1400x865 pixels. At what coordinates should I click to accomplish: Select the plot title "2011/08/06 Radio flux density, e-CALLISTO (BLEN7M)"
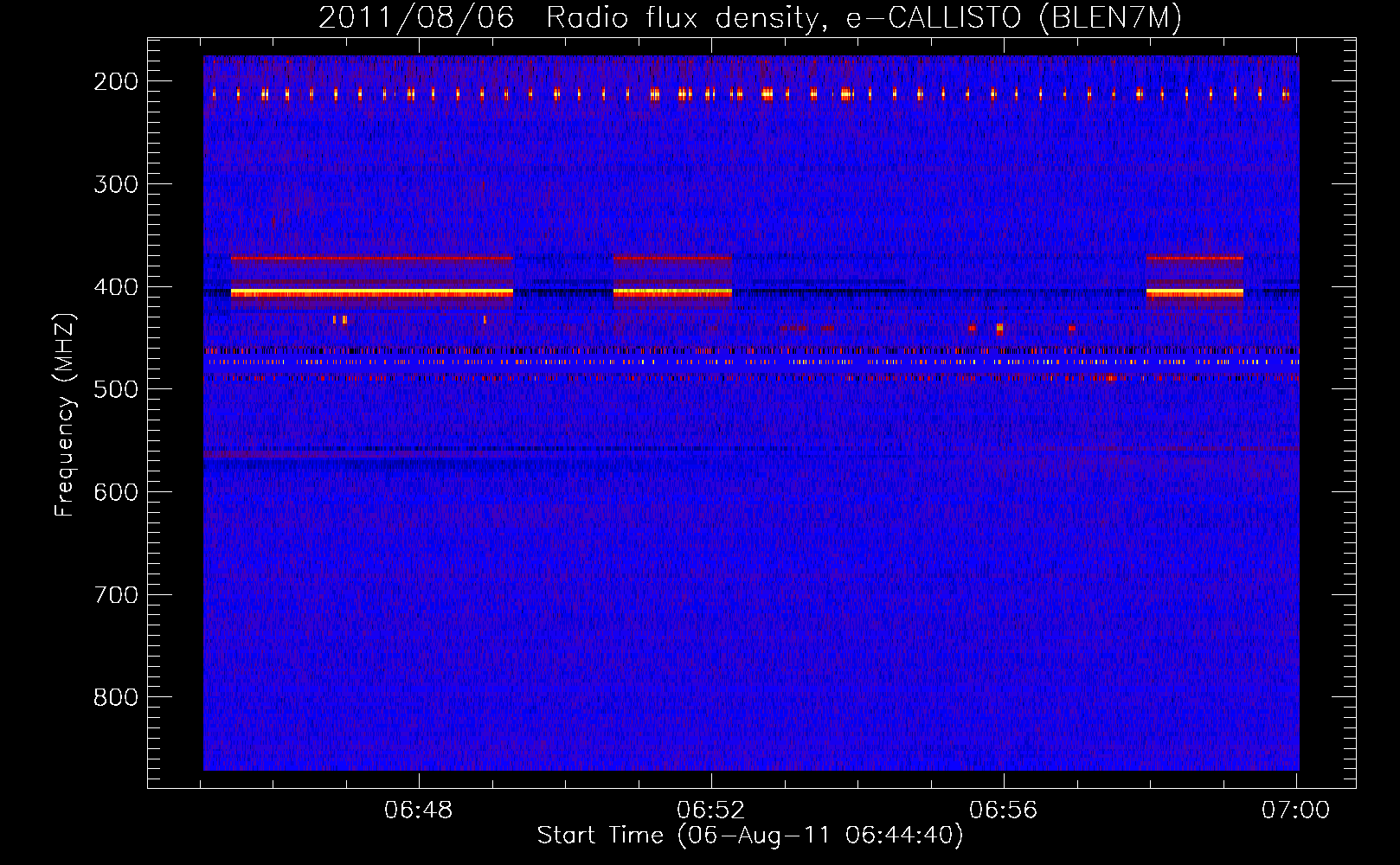(750, 17)
